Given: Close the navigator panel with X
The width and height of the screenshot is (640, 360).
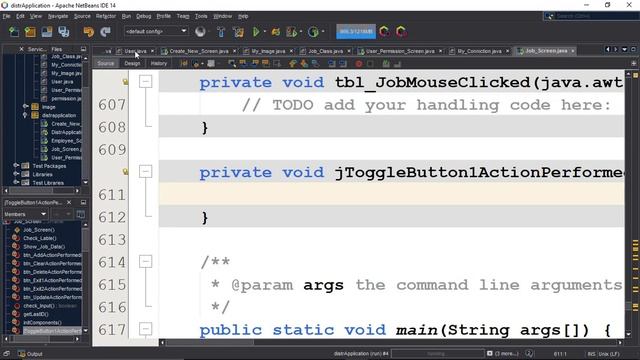Looking at the screenshot, I should coord(69,202).
